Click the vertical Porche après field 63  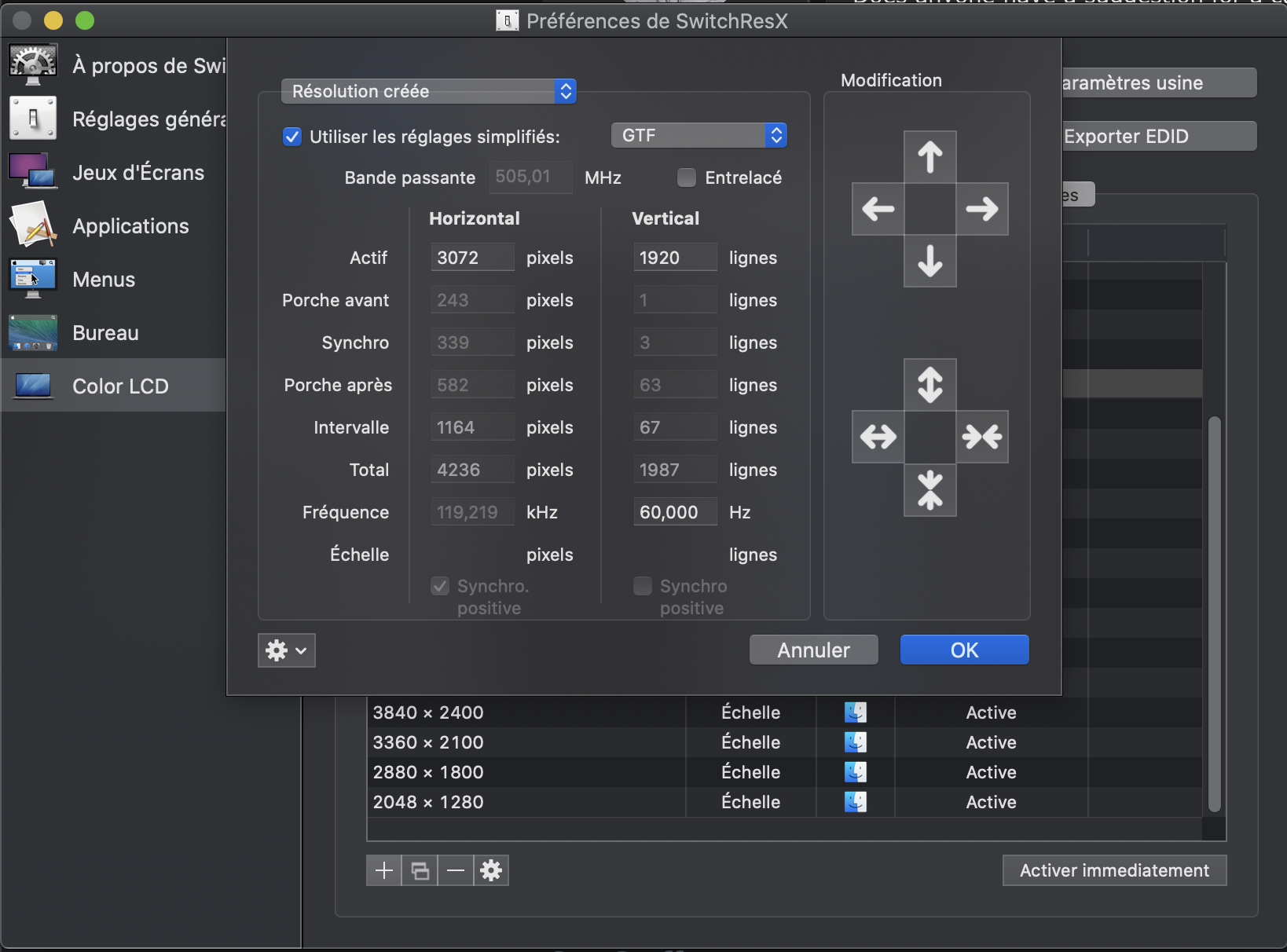(x=676, y=385)
